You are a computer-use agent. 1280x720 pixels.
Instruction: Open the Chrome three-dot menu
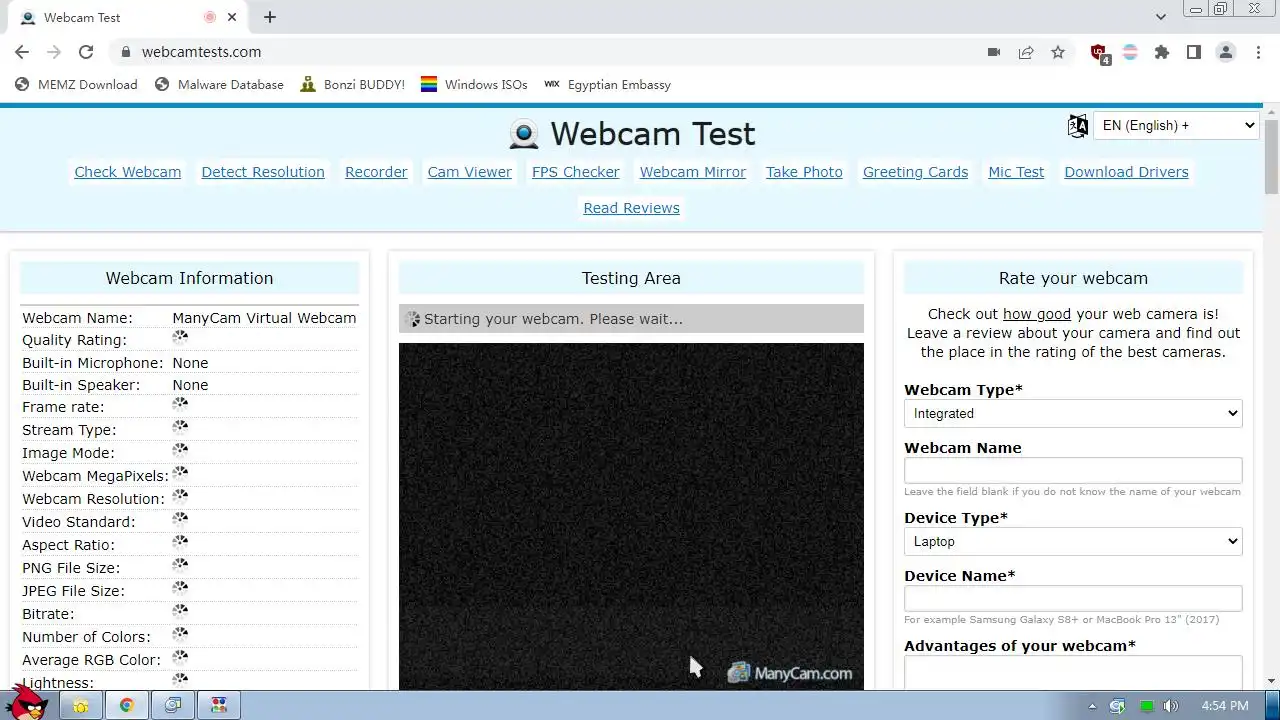tap(1258, 52)
